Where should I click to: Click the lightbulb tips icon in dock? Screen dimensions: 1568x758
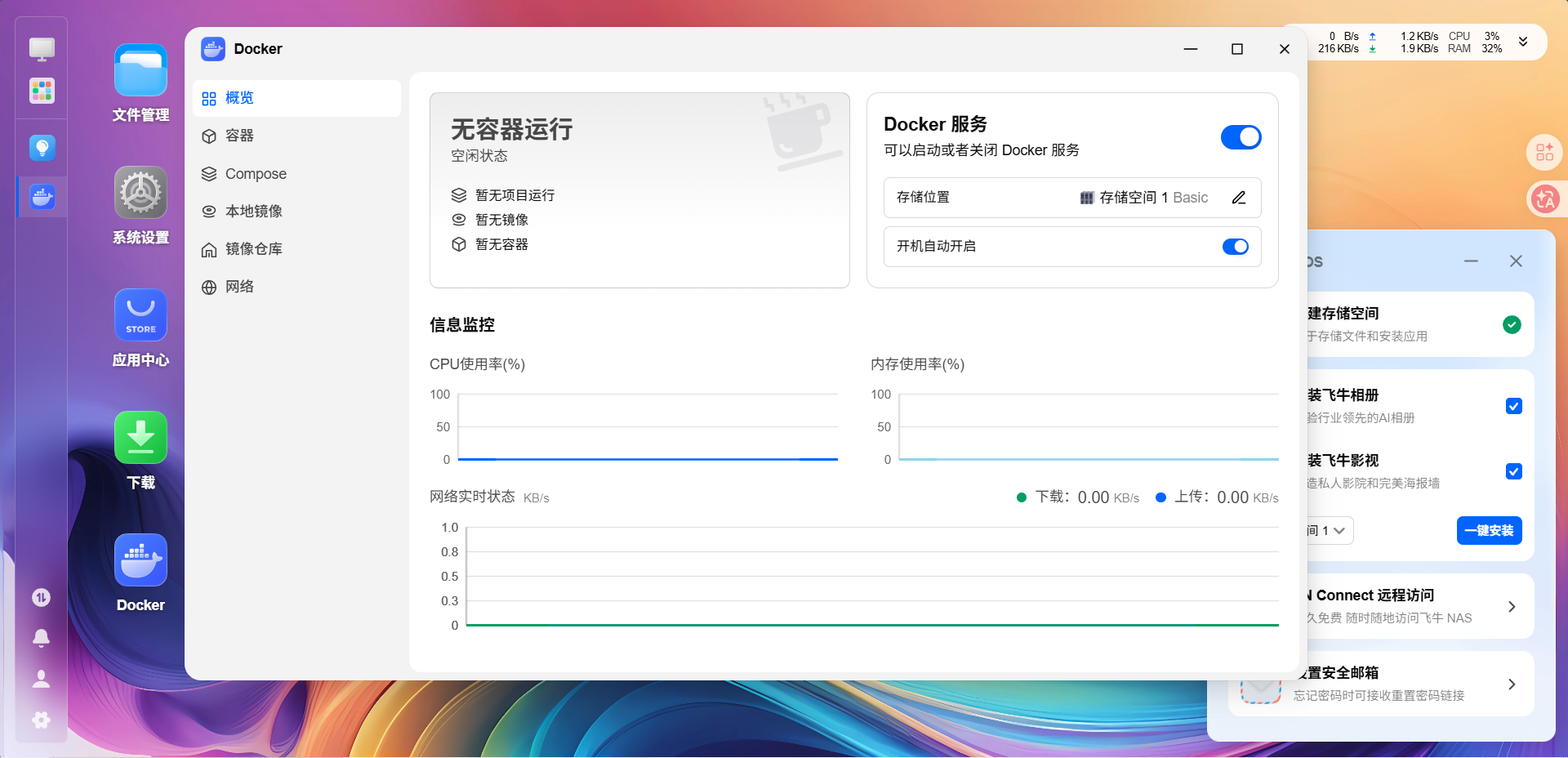(x=42, y=148)
